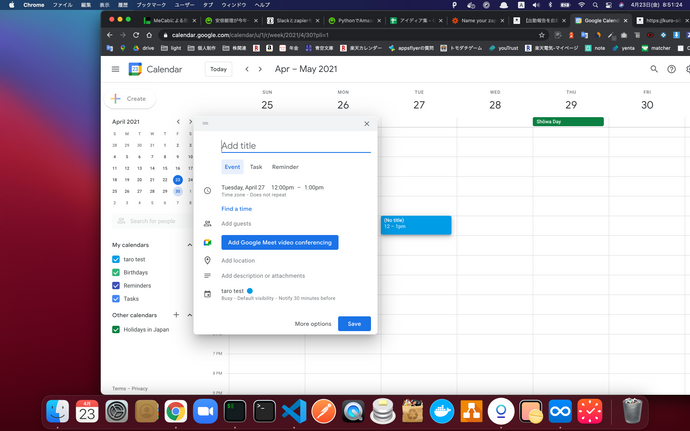Select the (No title) 12 – 1pm event block
The width and height of the screenshot is (690, 431).
click(x=416, y=225)
